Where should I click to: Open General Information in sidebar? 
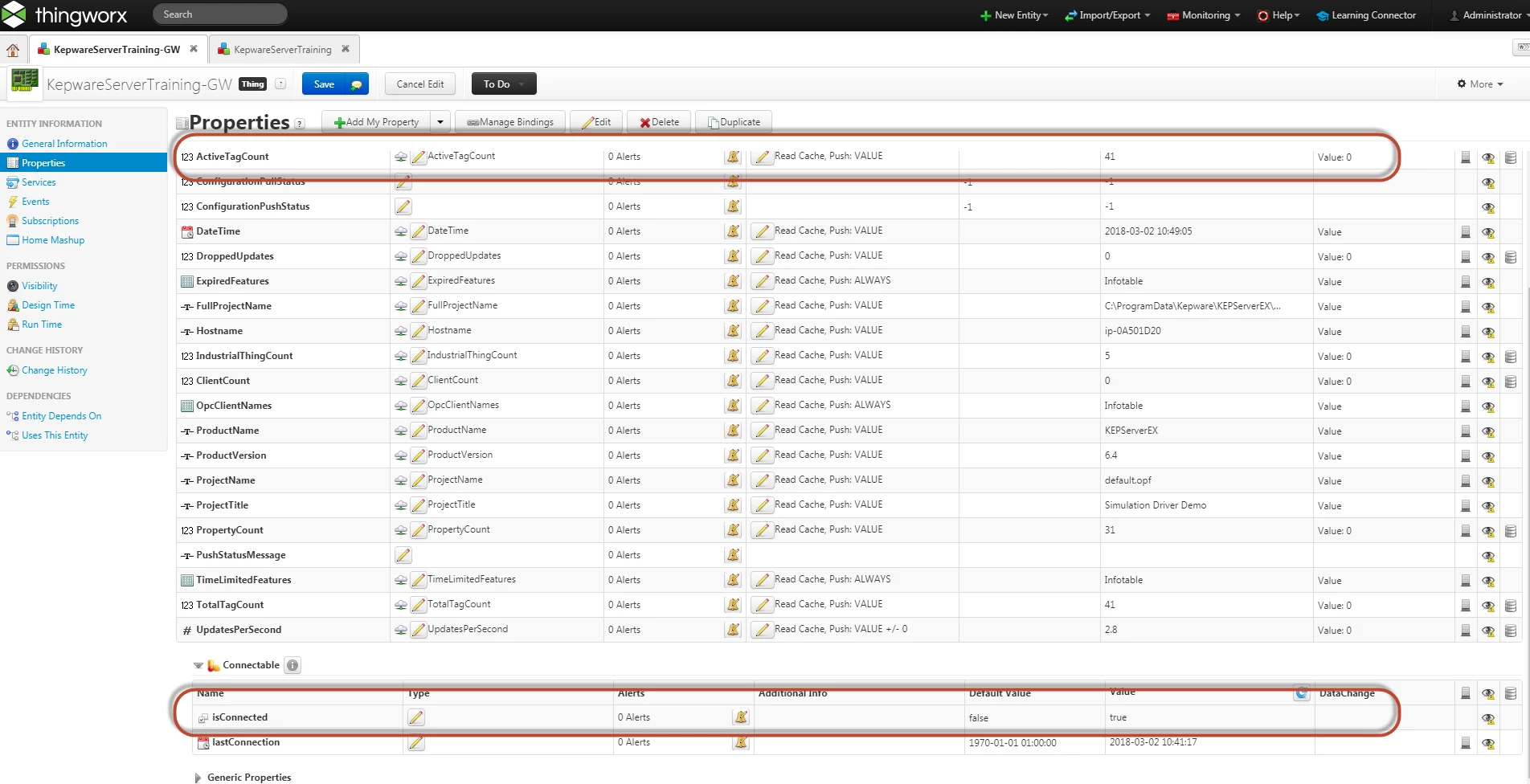64,144
